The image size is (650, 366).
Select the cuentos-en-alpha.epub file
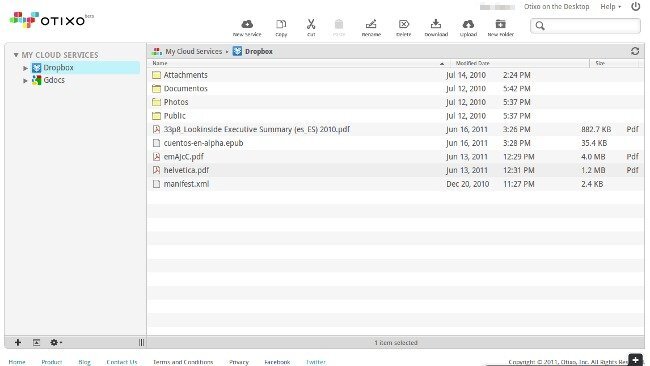pyautogui.click(x=204, y=143)
